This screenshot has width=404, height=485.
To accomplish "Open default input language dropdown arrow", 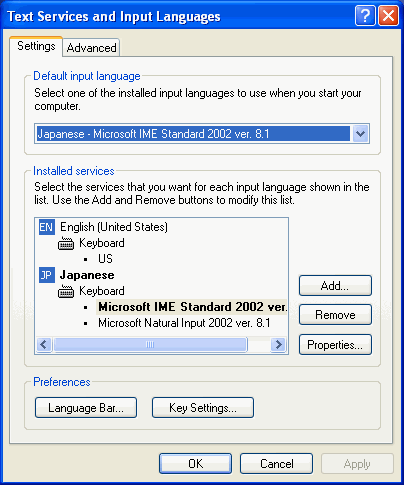I will click(360, 134).
